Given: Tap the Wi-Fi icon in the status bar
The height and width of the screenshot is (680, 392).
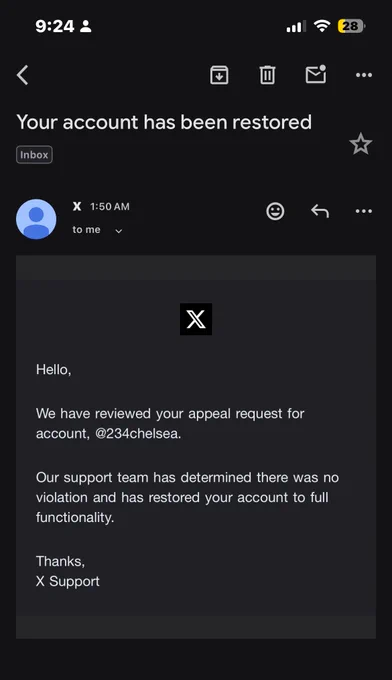Looking at the screenshot, I should click(322, 26).
